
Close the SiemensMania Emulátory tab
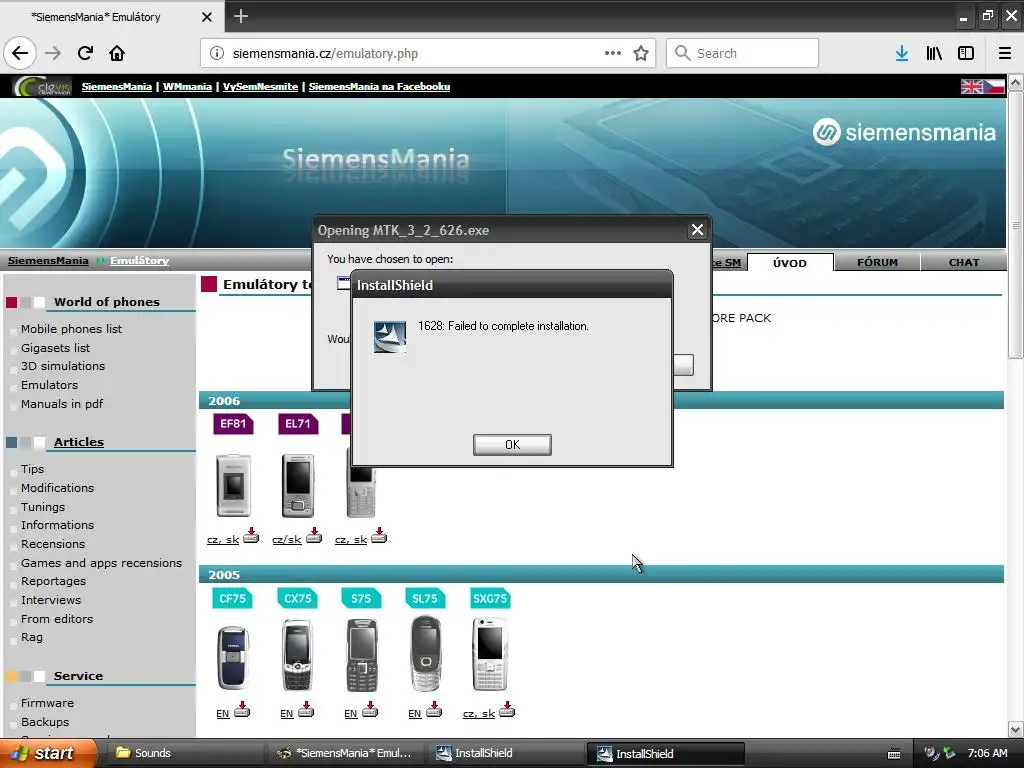[x=207, y=17]
